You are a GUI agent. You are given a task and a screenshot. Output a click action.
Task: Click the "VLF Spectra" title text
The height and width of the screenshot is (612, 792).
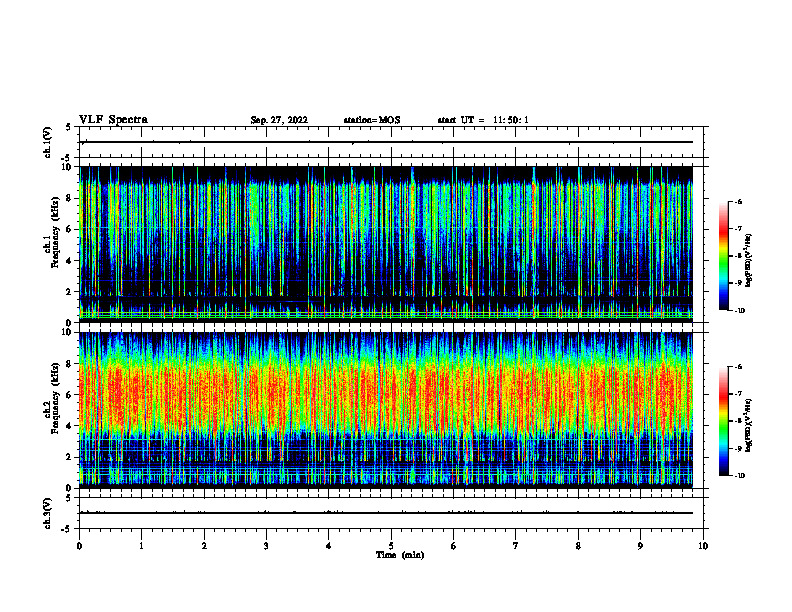(x=113, y=120)
